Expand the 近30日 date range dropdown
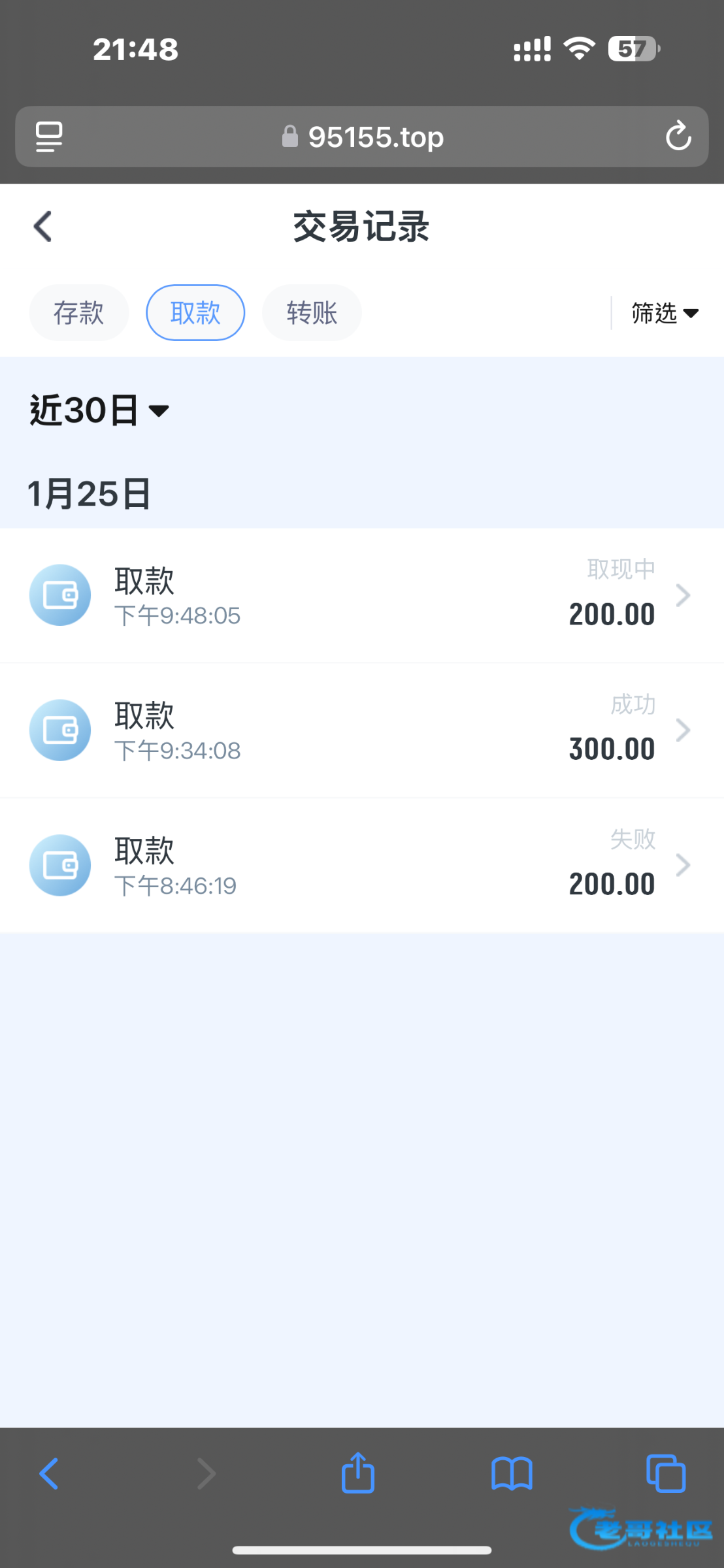Image resolution: width=724 pixels, height=1568 pixels. [x=99, y=410]
